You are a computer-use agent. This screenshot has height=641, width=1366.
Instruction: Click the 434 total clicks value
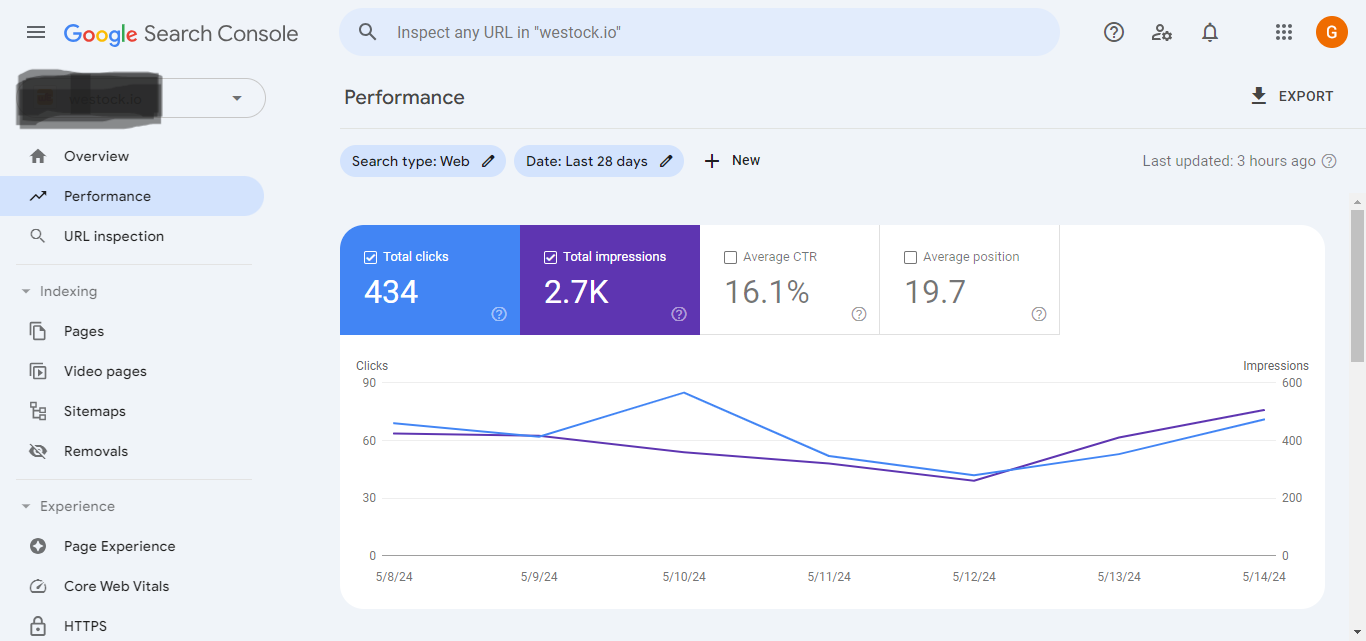[391, 292]
